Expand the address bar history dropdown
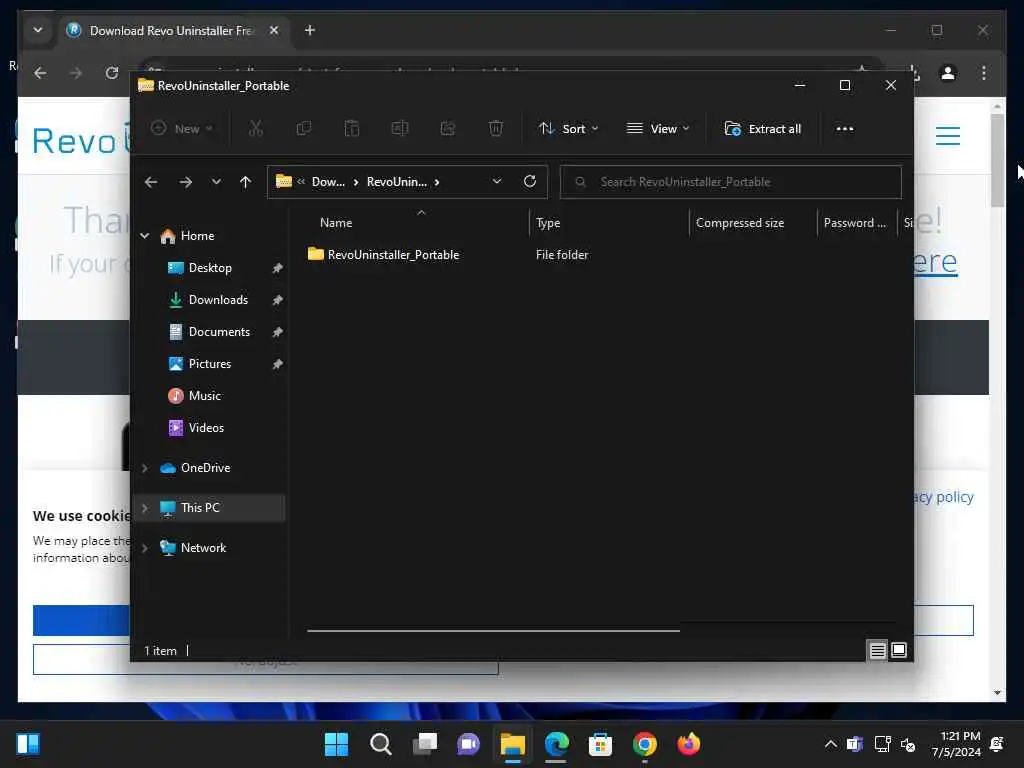 pos(497,182)
